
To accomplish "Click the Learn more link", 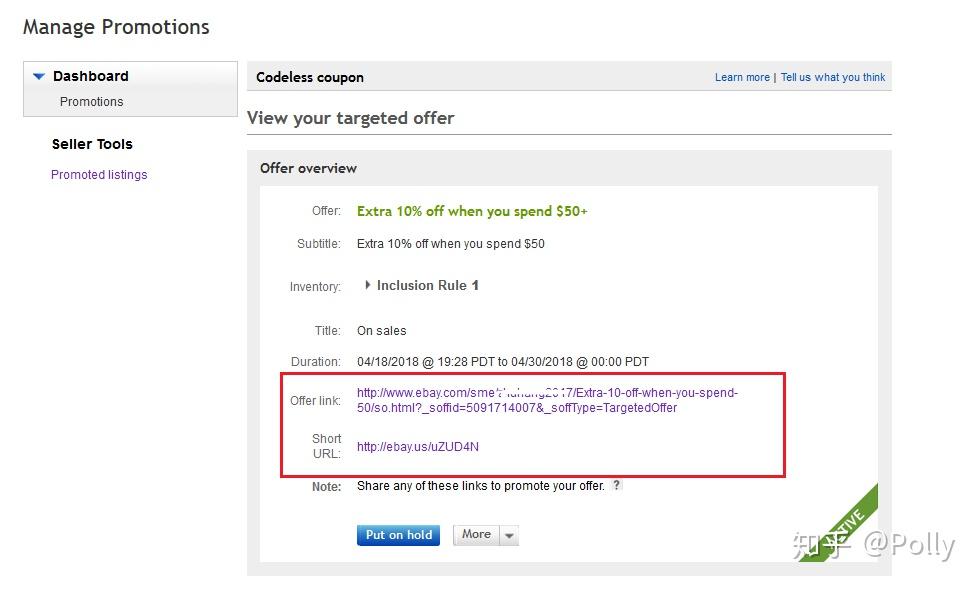I will pyautogui.click(x=742, y=78).
